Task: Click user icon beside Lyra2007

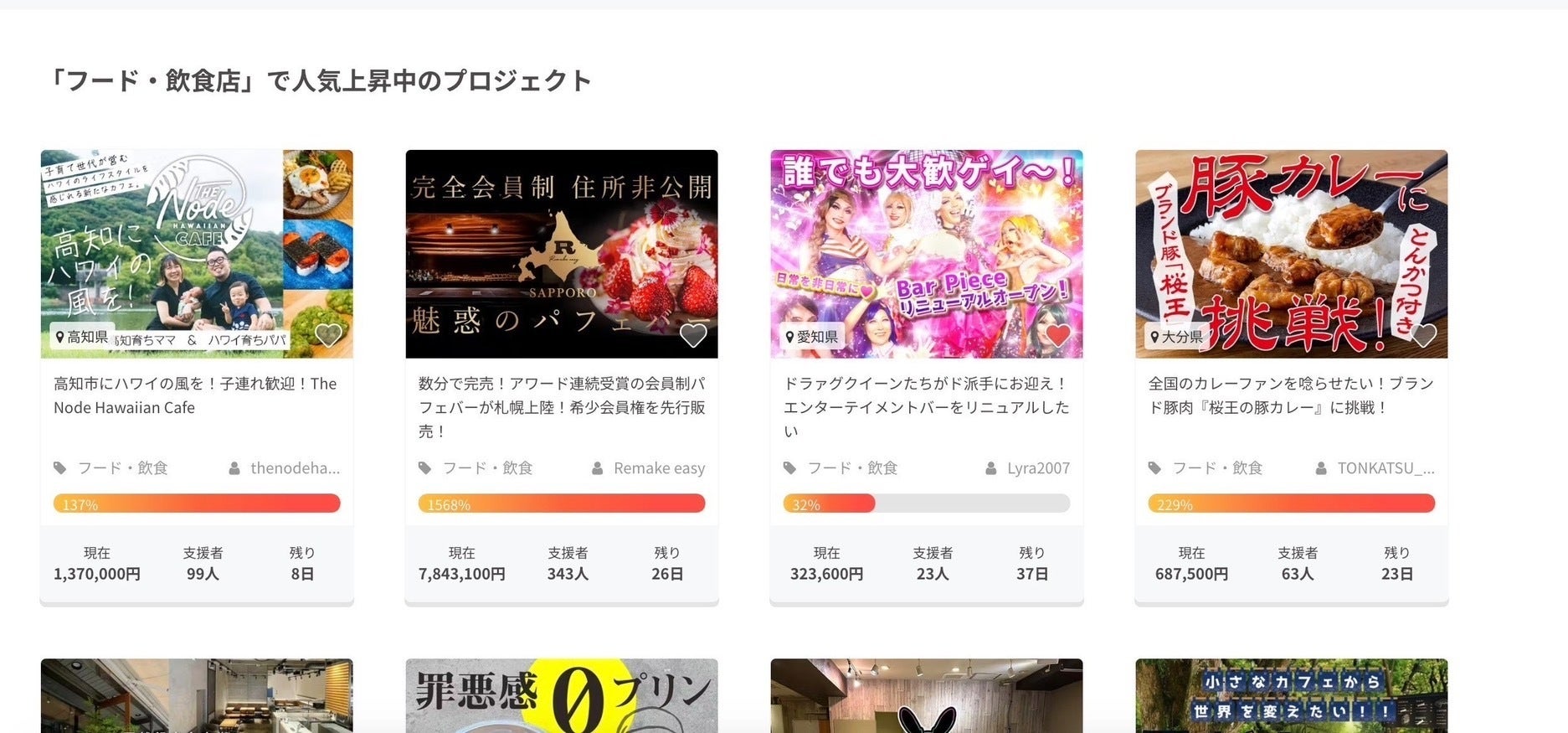Action: click(x=991, y=468)
